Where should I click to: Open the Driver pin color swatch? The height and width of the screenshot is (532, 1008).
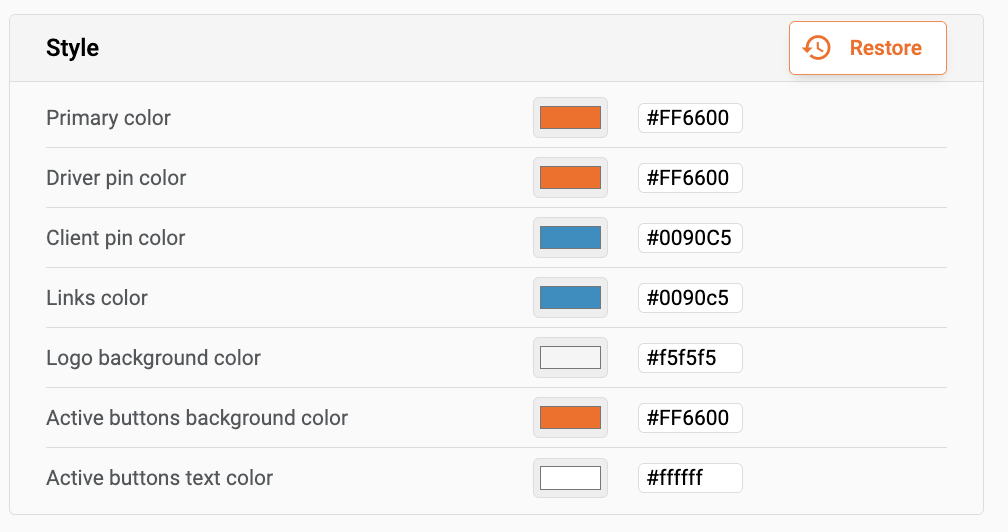[570, 178]
